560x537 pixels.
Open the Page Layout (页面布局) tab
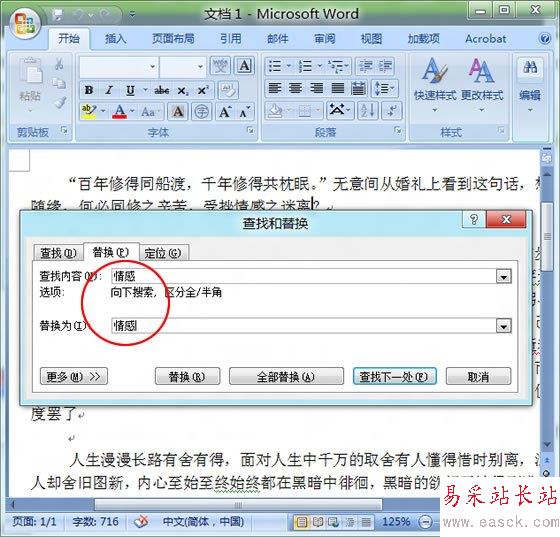point(173,38)
